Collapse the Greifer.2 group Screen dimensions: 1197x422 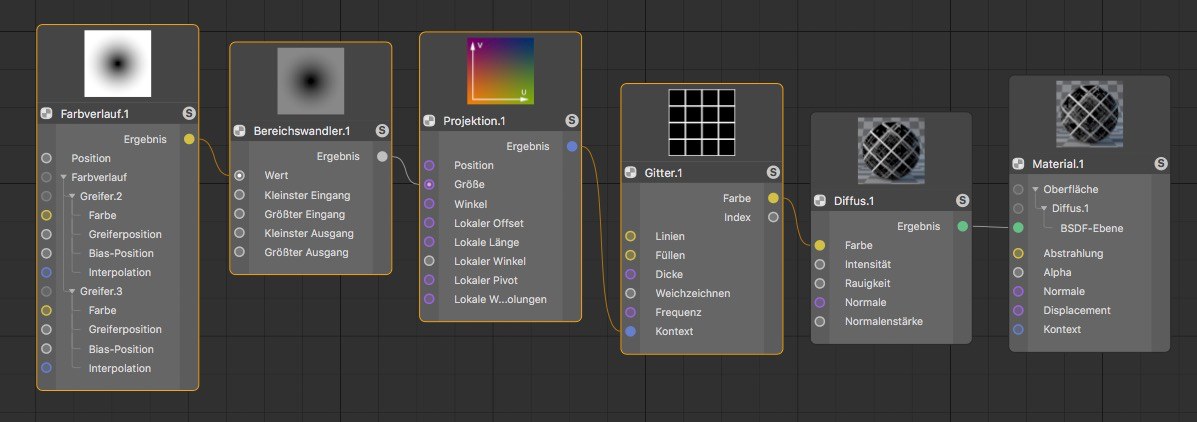[x=72, y=196]
